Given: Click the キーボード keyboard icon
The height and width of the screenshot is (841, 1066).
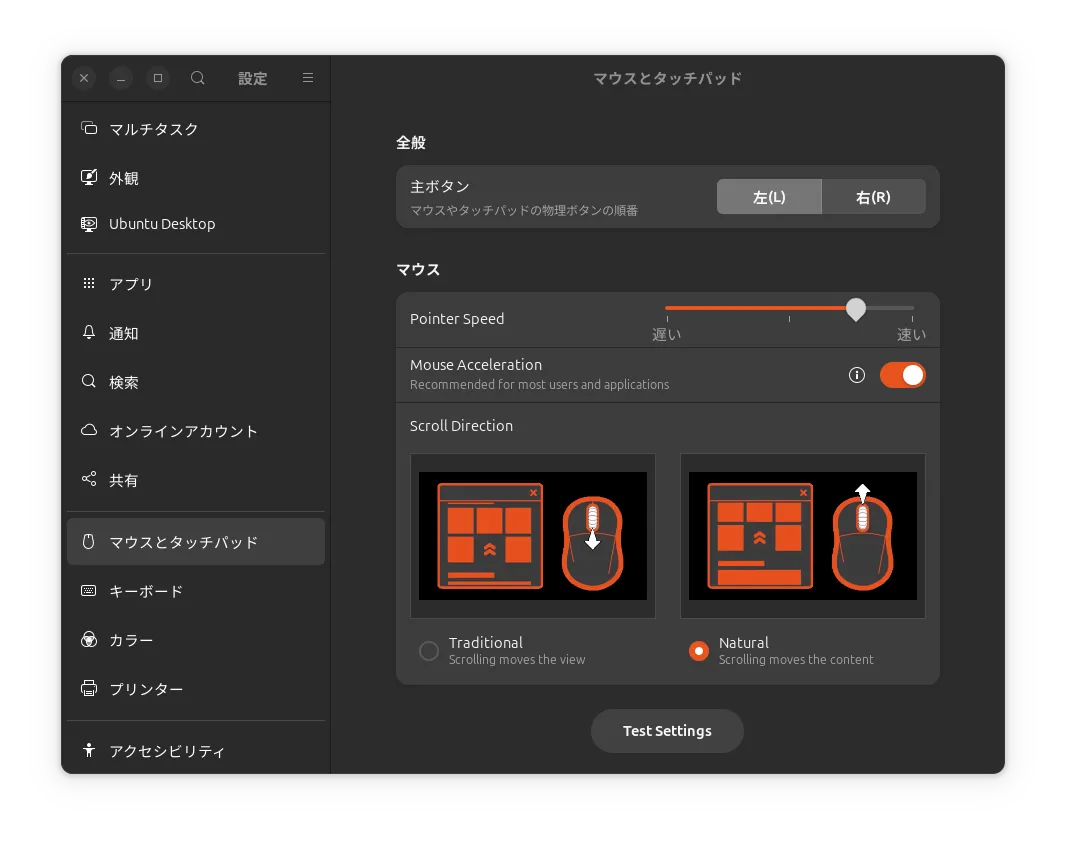Looking at the screenshot, I should point(89,591).
